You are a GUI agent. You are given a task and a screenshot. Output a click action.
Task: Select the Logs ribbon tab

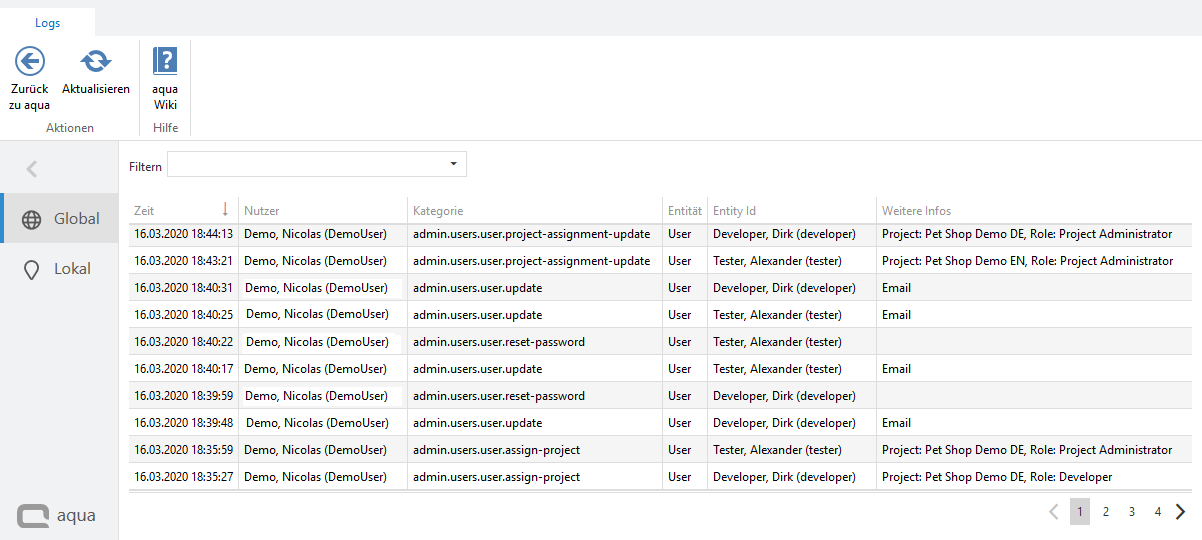click(48, 23)
